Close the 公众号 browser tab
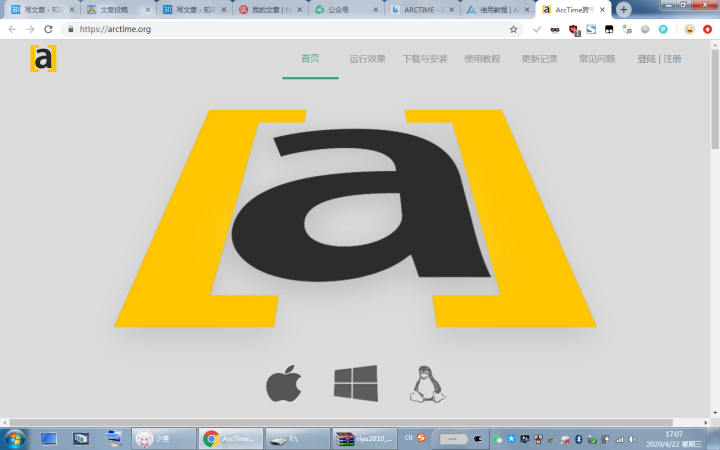This screenshot has width=720, height=450. (x=375, y=10)
